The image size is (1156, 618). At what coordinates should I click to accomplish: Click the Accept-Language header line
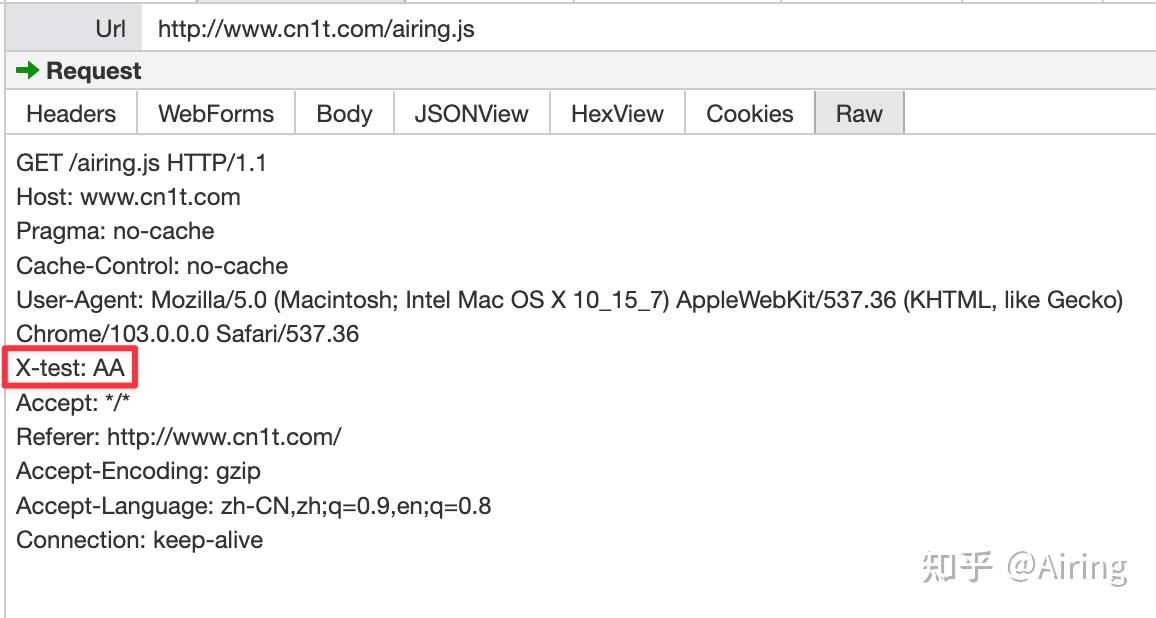253,506
